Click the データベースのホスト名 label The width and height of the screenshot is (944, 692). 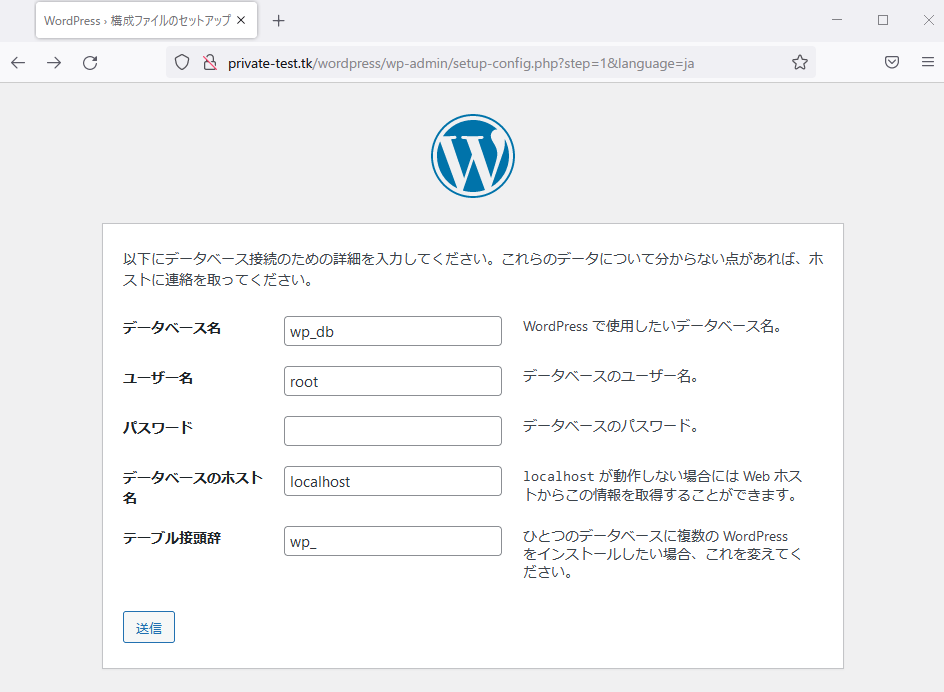pyautogui.click(x=193, y=488)
